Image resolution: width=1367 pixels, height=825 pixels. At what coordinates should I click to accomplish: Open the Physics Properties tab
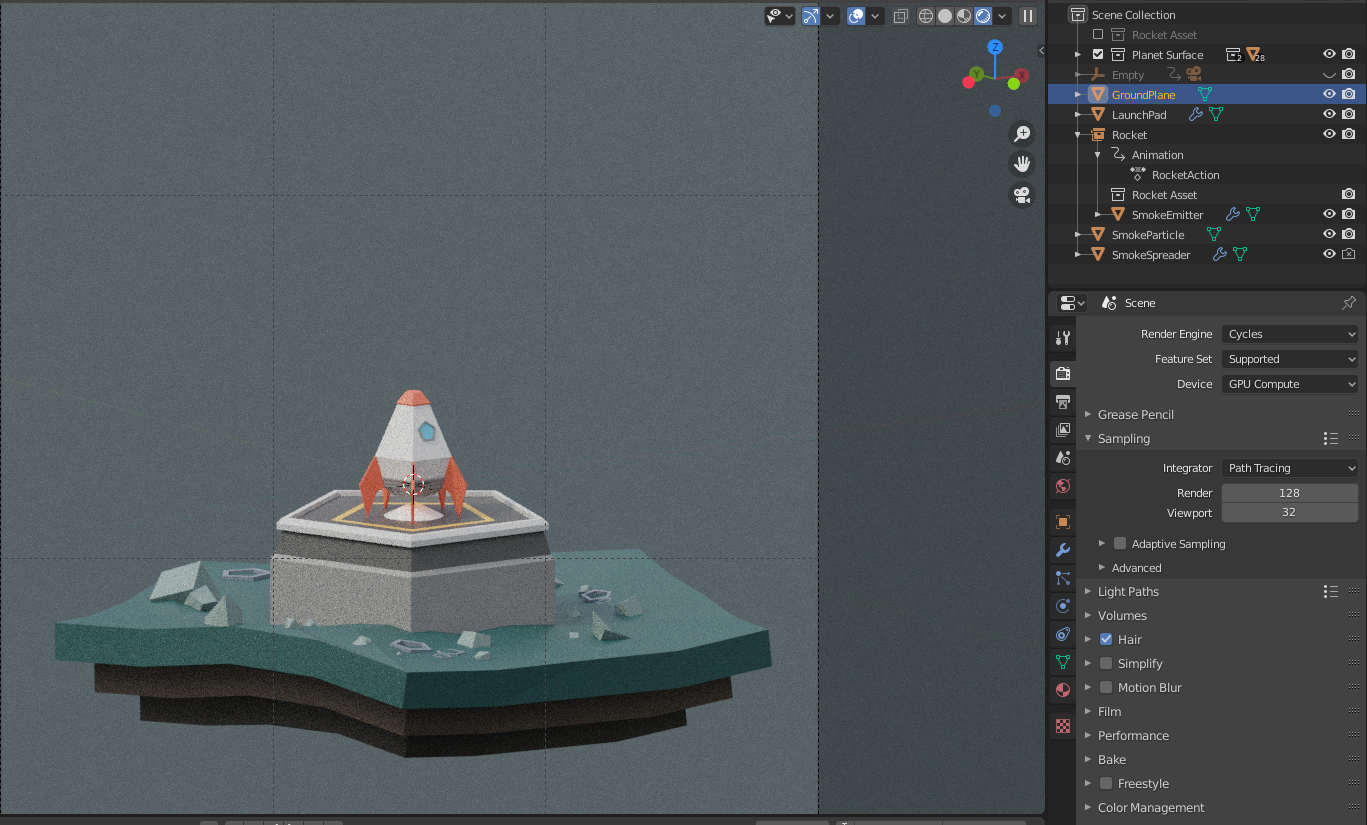tap(1061, 606)
